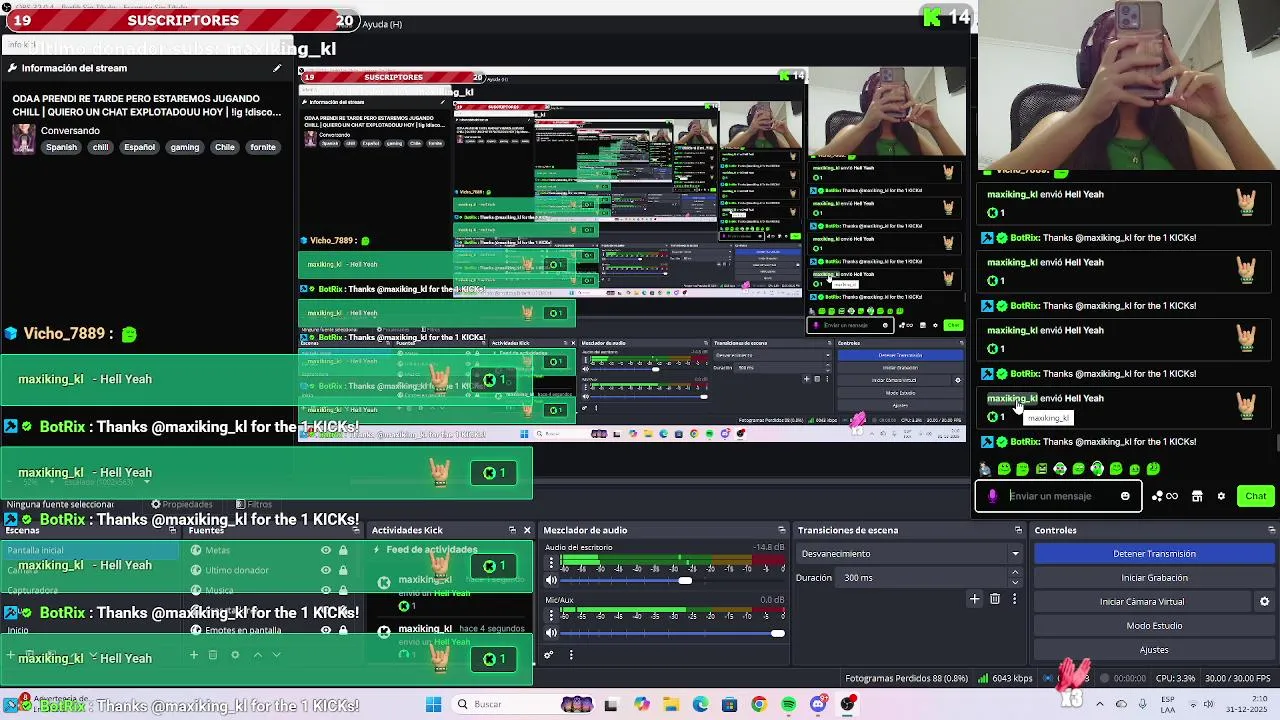Undock the Actividades Kick panel with the float icon
This screenshot has width=1280, height=720.
(512, 530)
